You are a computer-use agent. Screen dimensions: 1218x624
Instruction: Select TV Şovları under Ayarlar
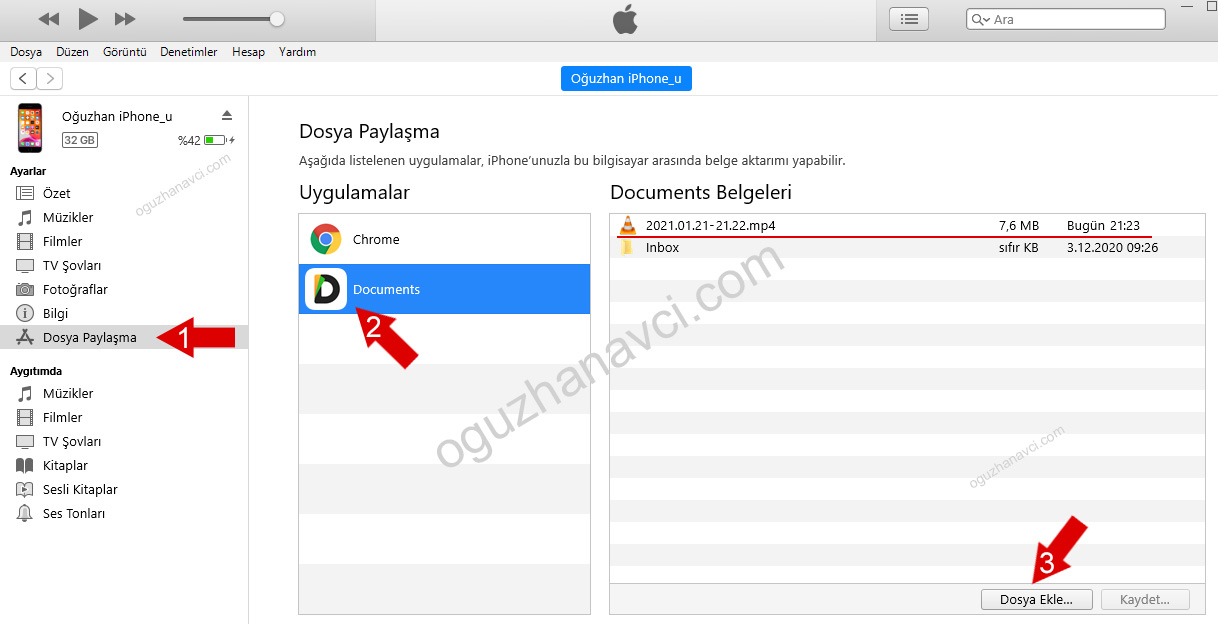click(x=124, y=265)
